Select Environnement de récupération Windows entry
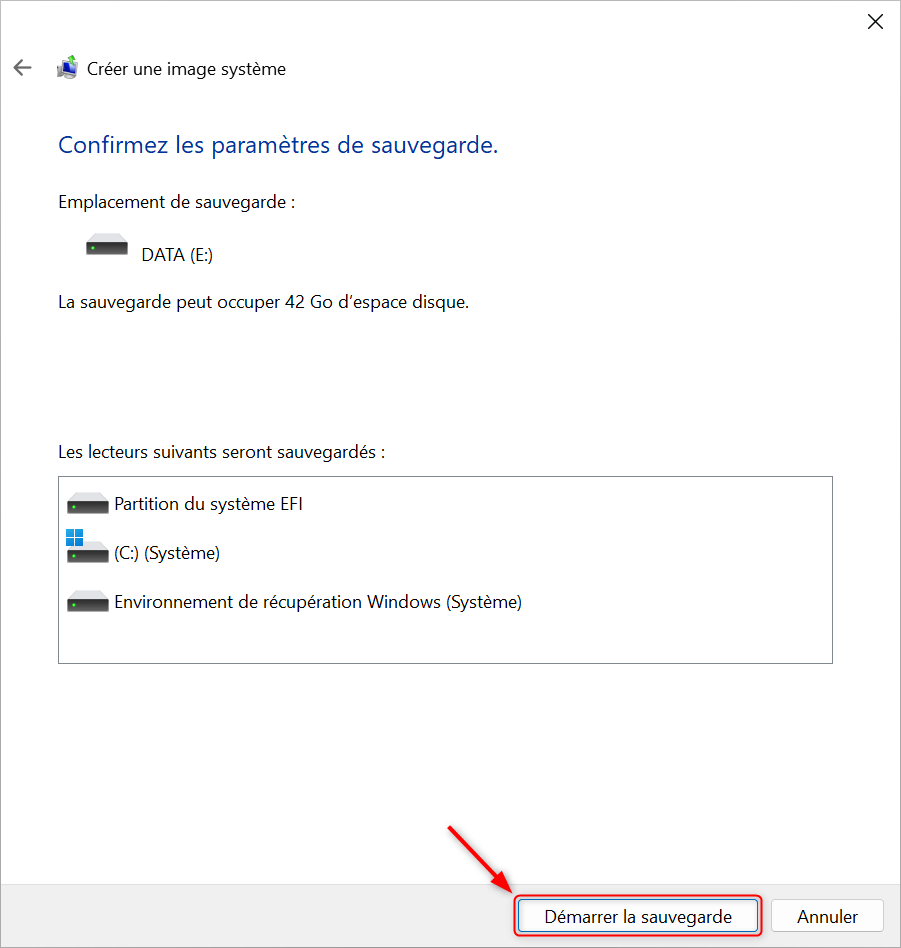Screen dimensions: 901x948 (318, 602)
